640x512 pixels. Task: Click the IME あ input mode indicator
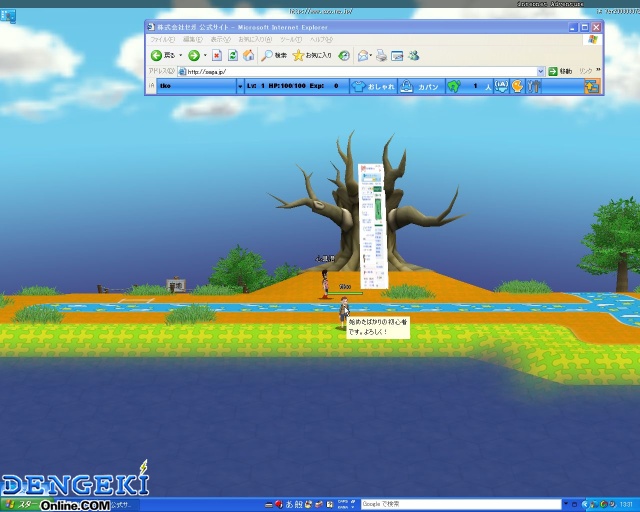point(289,505)
